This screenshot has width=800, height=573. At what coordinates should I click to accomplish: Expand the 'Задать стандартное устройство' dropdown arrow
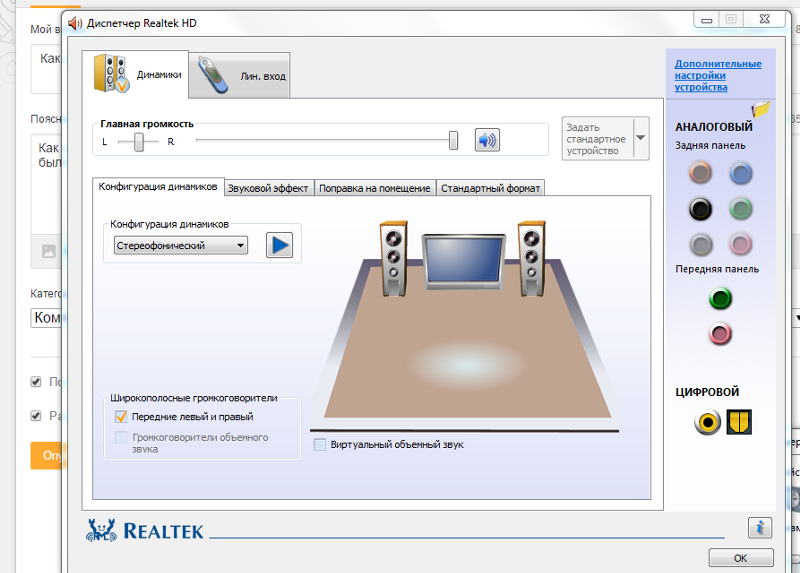(641, 137)
